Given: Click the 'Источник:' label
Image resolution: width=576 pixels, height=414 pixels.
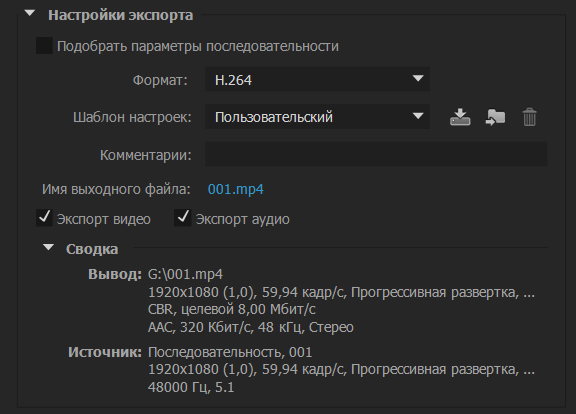Looking at the screenshot, I should pos(105,352).
